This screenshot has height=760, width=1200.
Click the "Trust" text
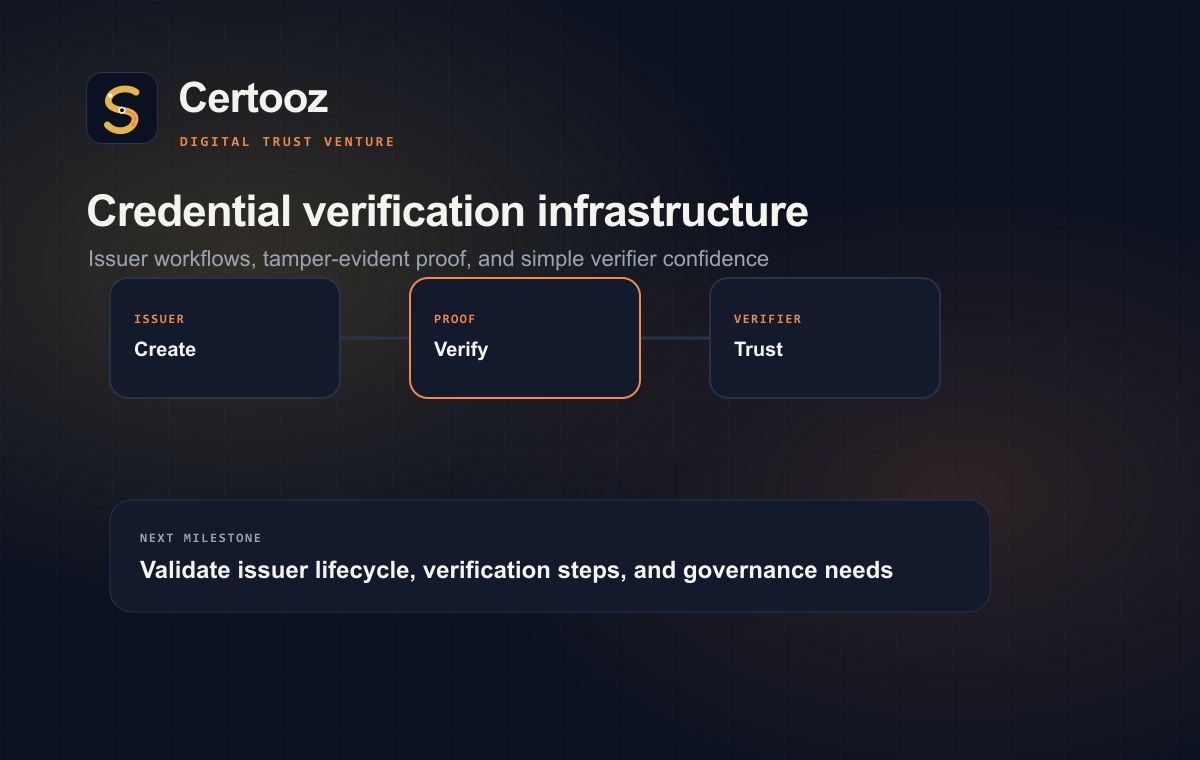click(x=758, y=349)
